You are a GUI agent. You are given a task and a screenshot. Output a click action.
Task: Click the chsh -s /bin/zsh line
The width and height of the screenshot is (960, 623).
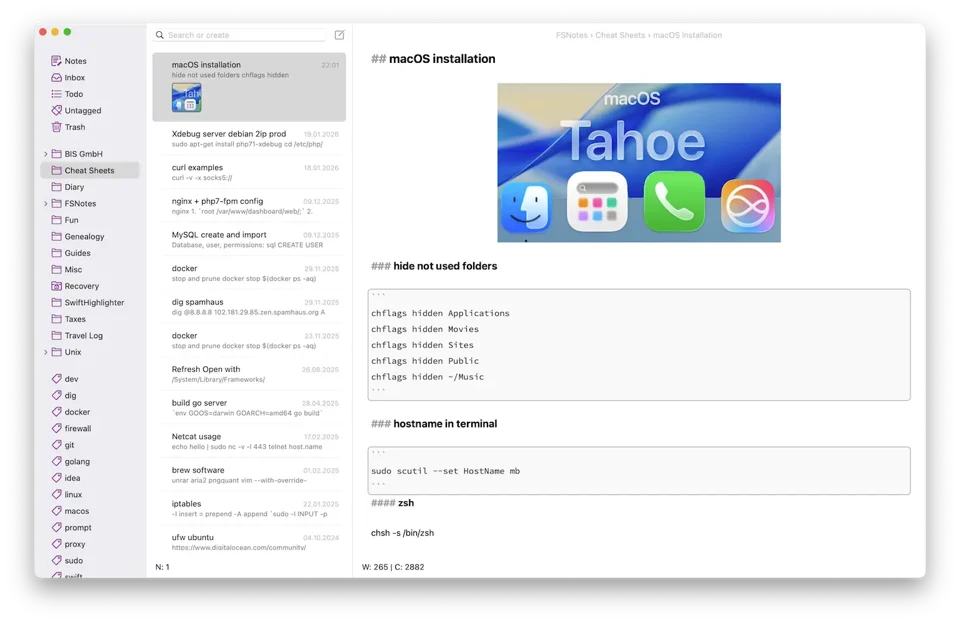pyautogui.click(x=402, y=532)
